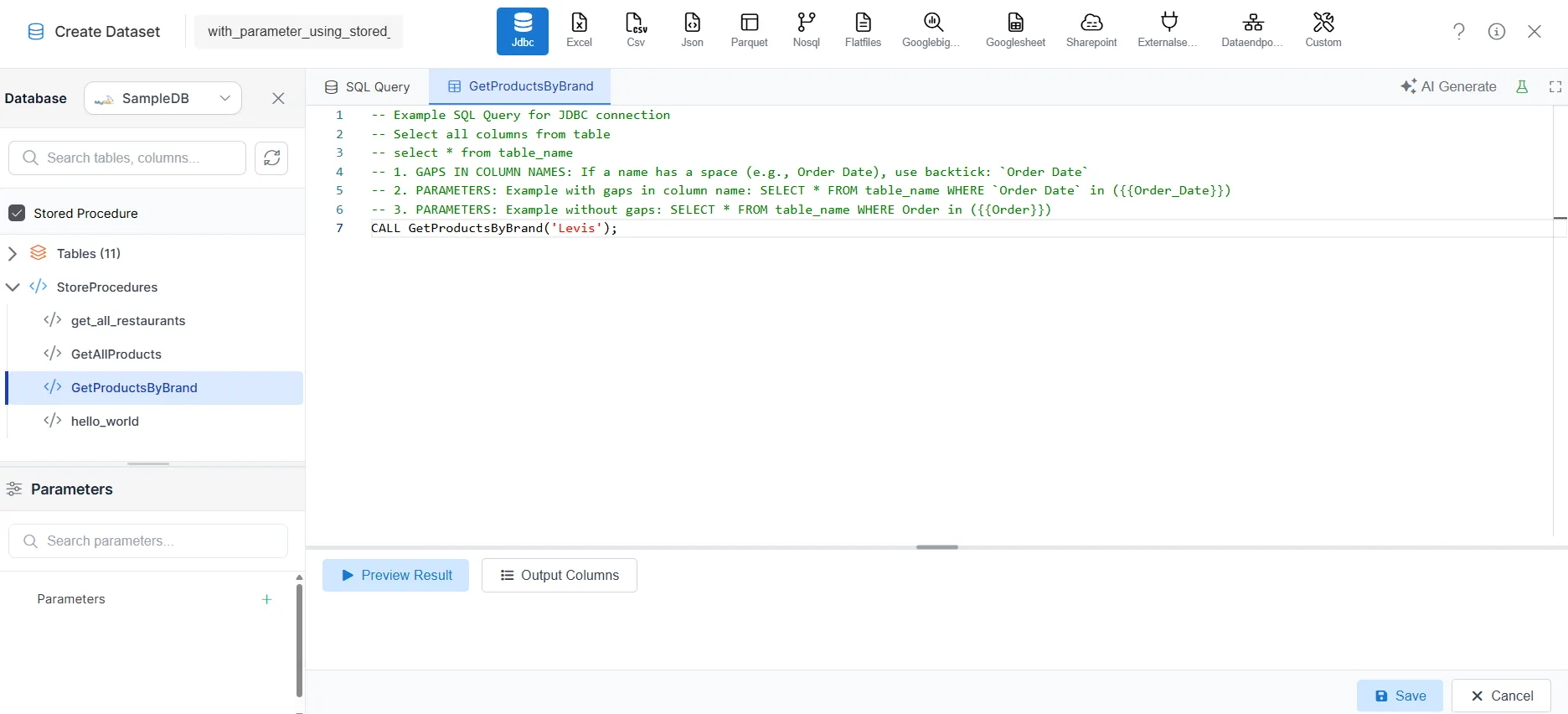Select the Nosql data source
Viewport: 1568px width, 714px height.
pos(806,31)
